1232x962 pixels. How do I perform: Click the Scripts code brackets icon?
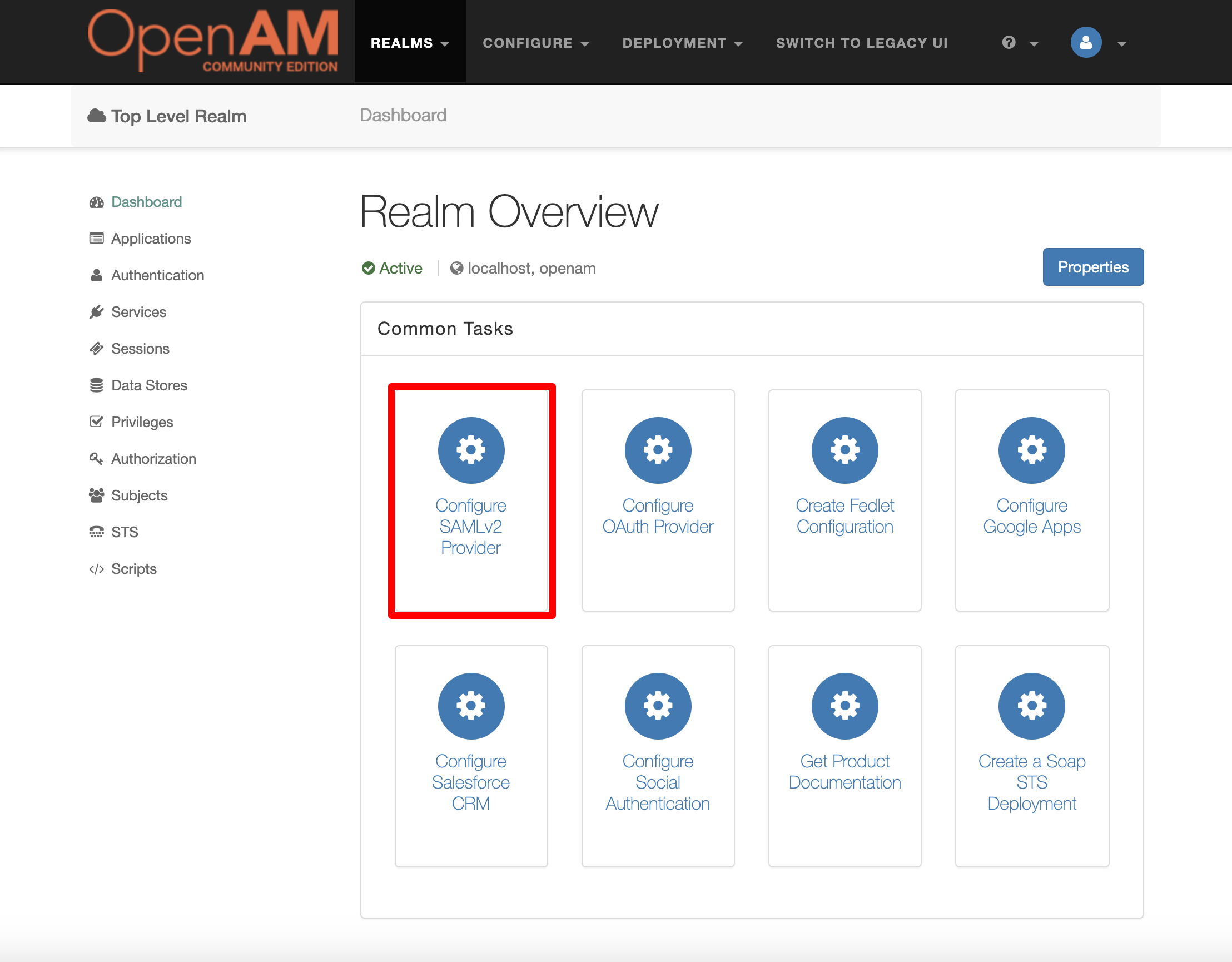pyautogui.click(x=97, y=569)
